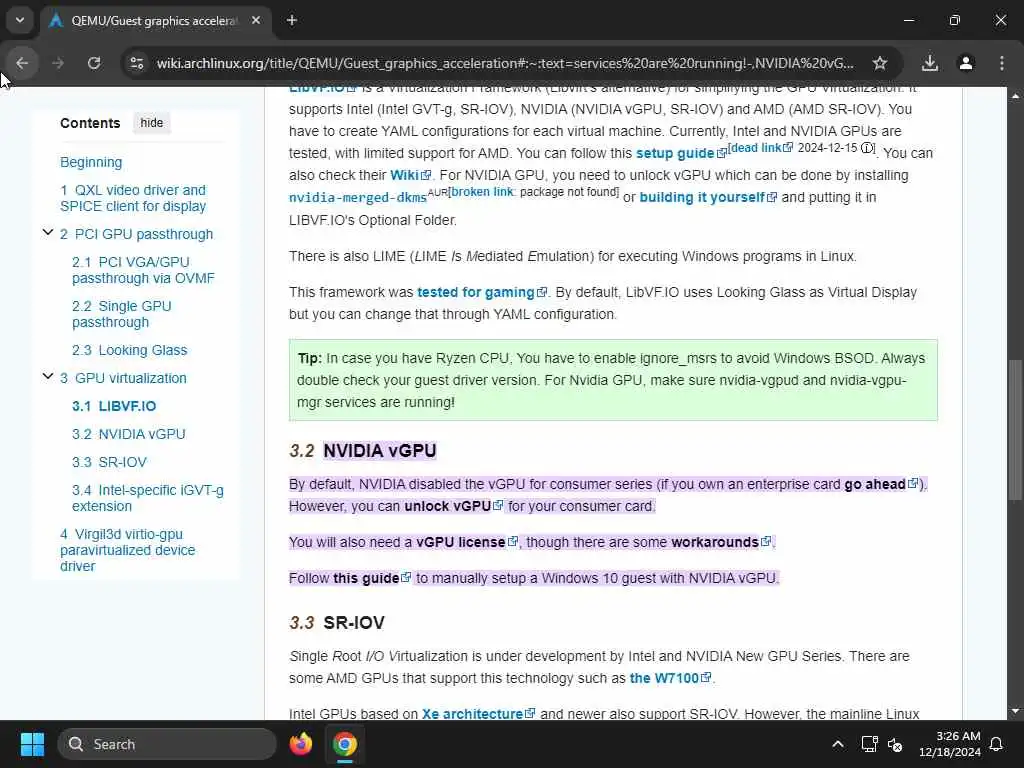Collapse the PCI GPU passthrough section chevron
Image resolution: width=1024 pixels, height=768 pixels.
[48, 232]
